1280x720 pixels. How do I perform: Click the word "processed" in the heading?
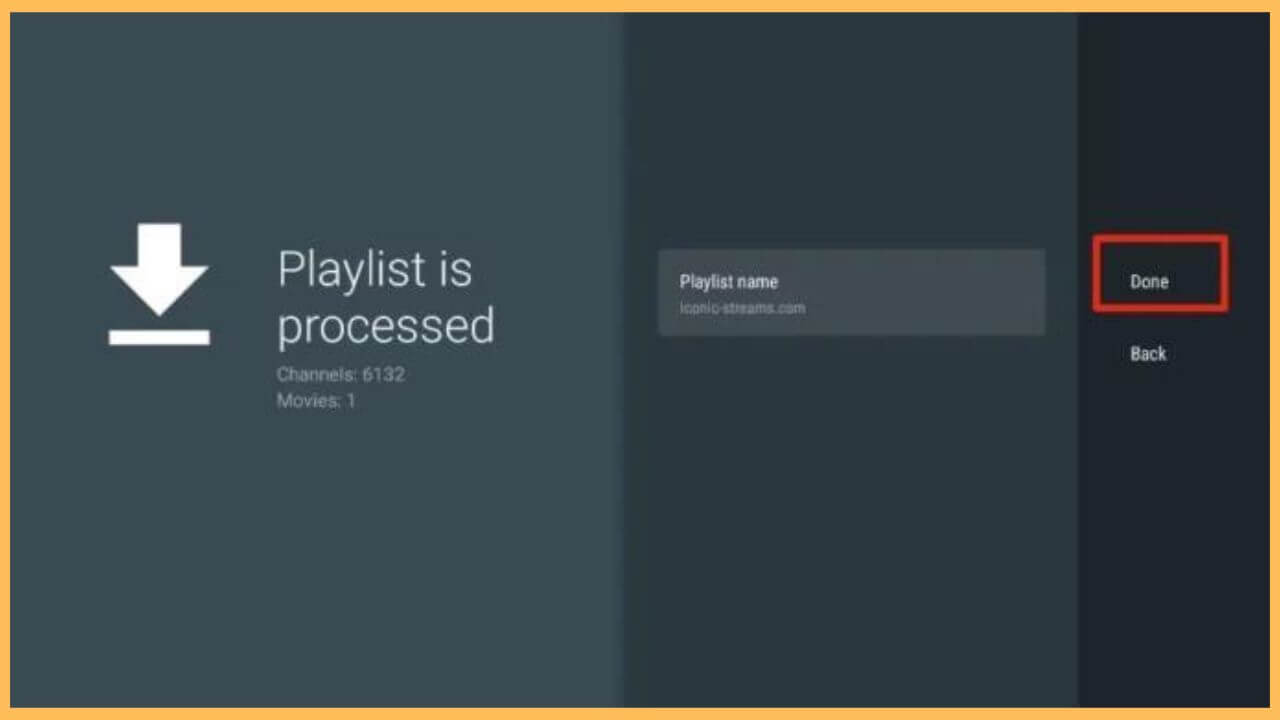point(385,326)
